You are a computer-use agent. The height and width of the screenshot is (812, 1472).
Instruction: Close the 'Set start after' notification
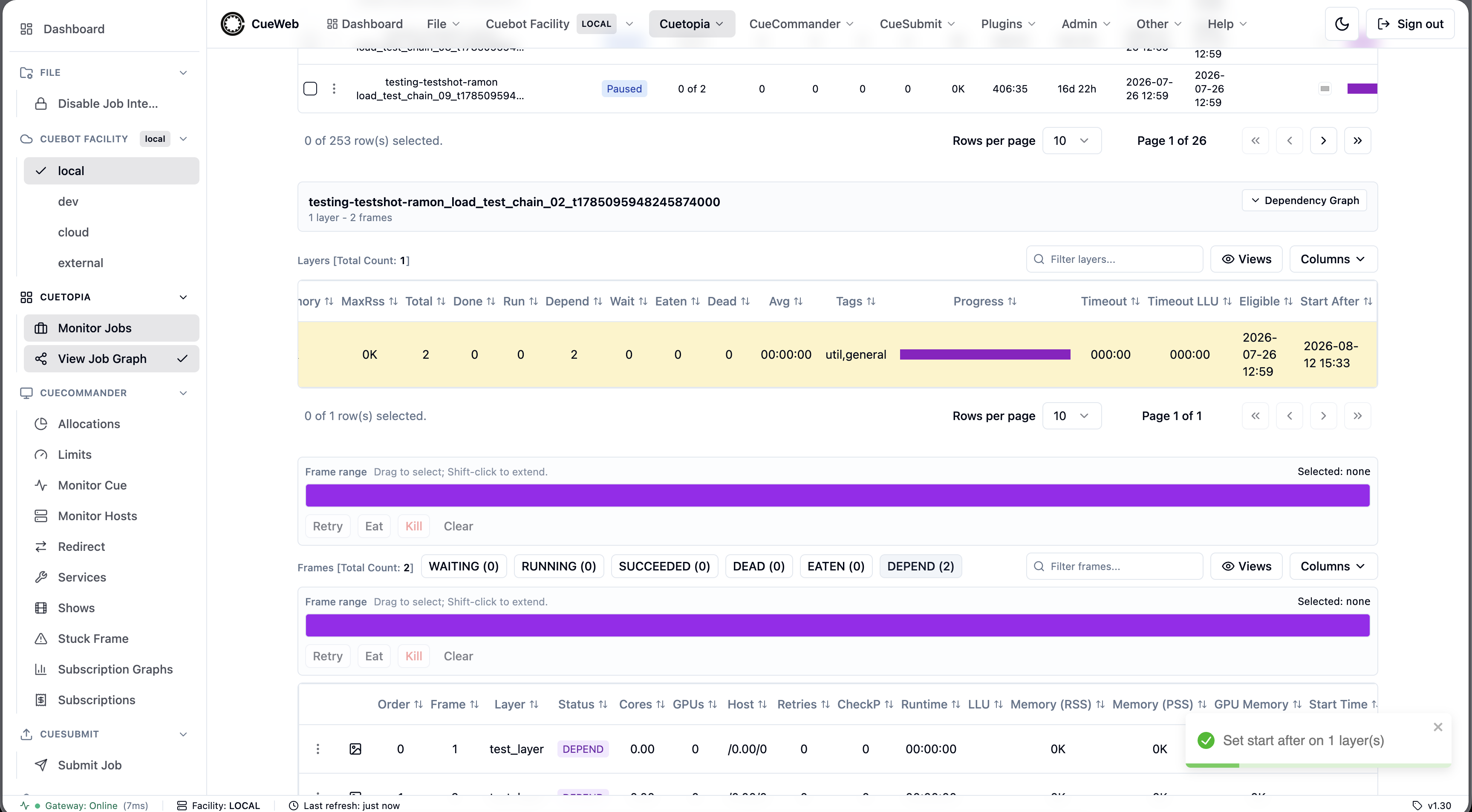point(1438,727)
